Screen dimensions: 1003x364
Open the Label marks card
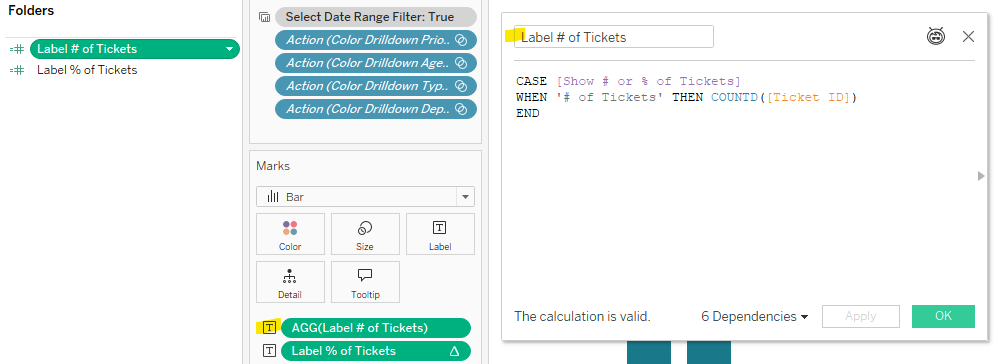click(x=440, y=234)
